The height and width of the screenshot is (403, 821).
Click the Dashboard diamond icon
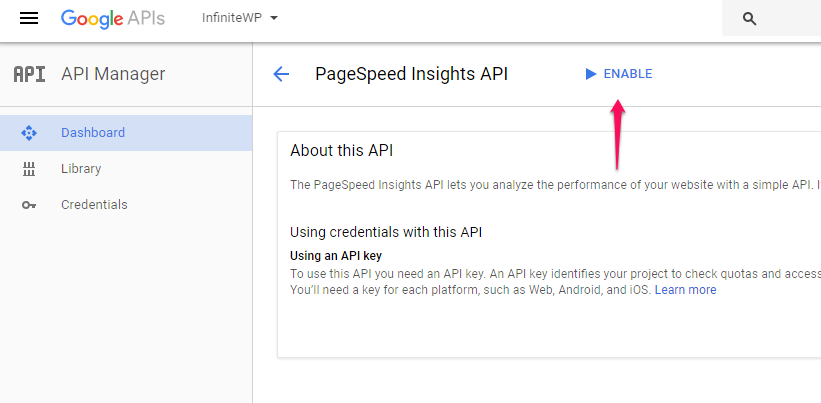coord(29,133)
